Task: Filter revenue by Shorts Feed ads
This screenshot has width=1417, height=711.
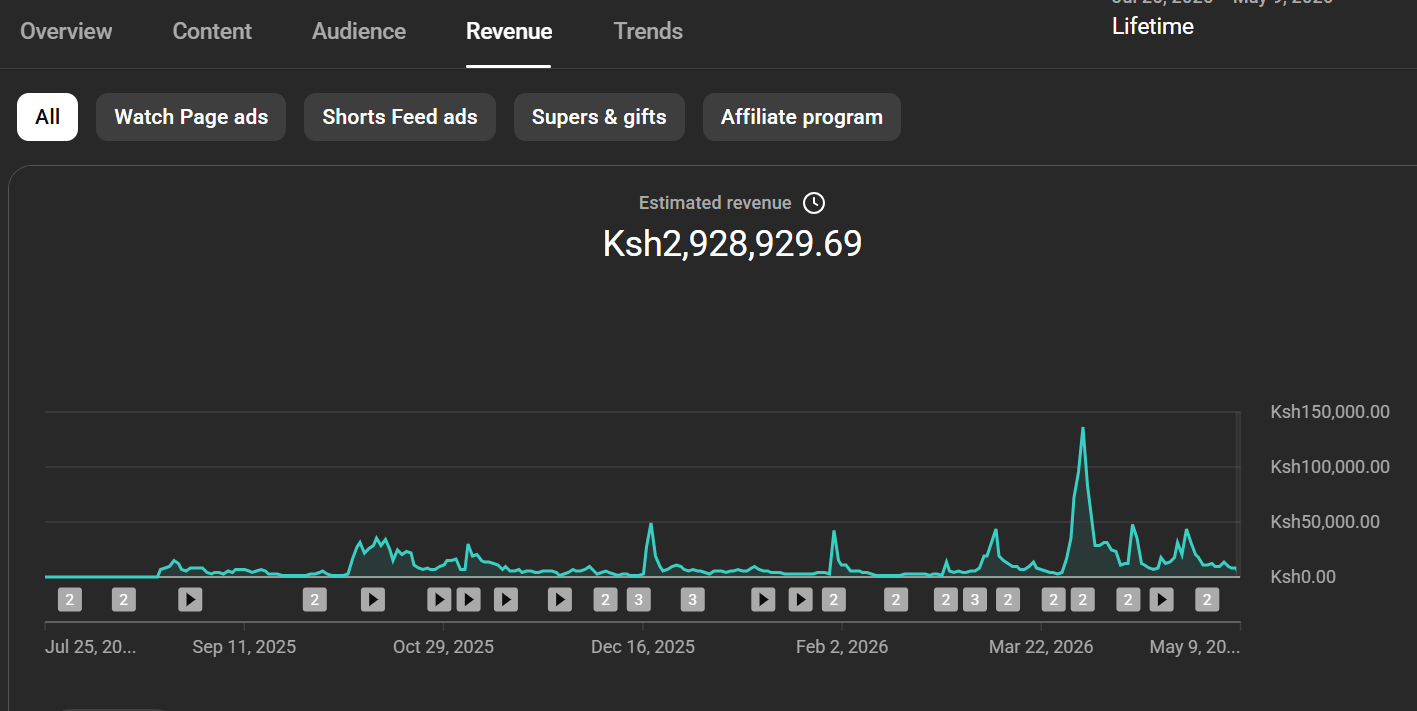Action: point(400,117)
